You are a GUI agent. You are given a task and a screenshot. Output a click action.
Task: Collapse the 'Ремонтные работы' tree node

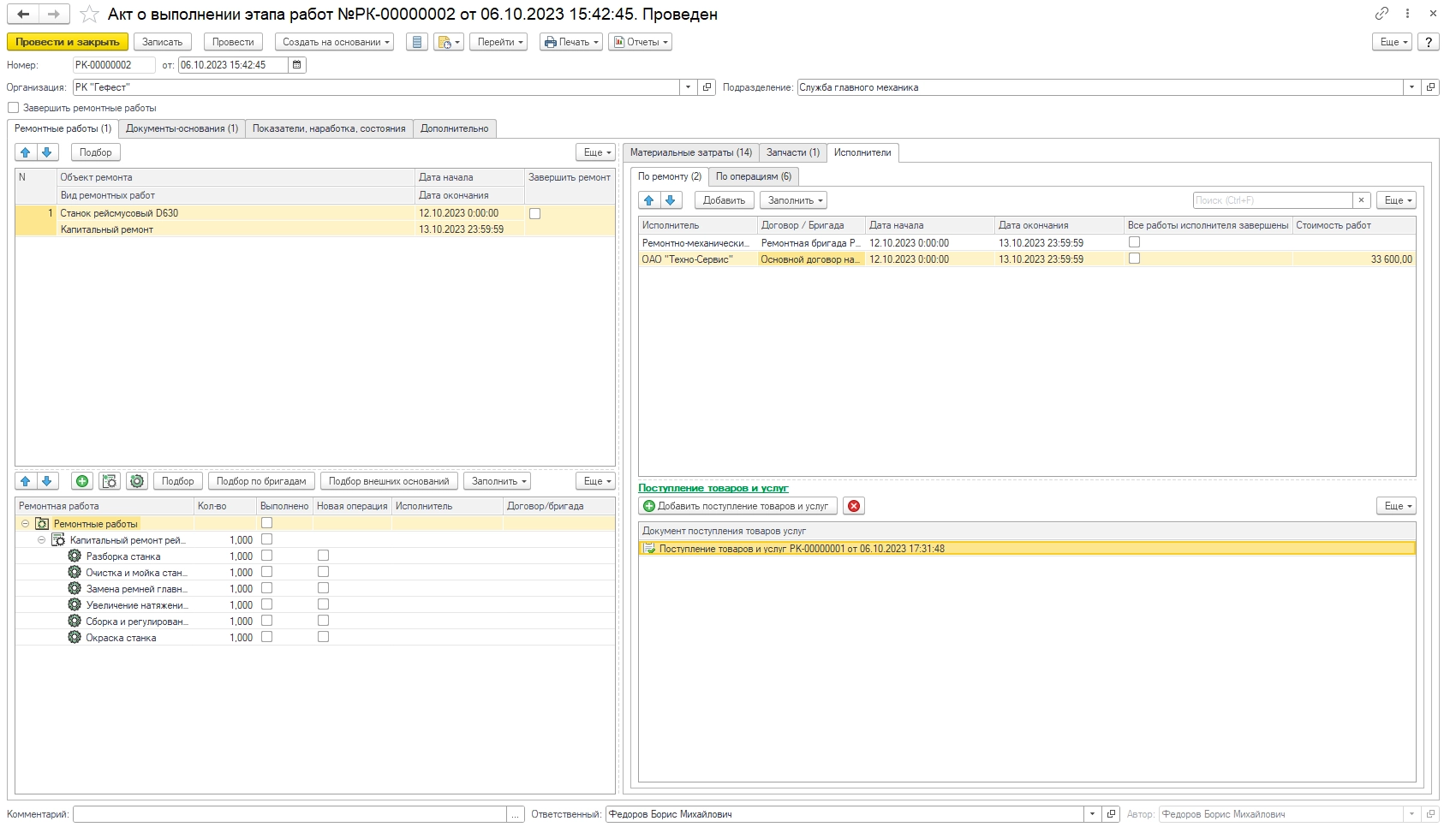pyautogui.click(x=25, y=524)
